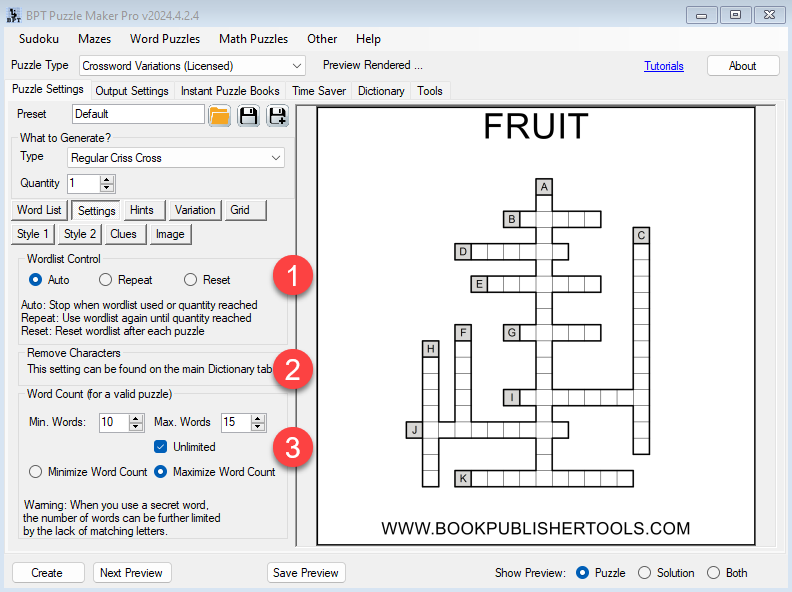Click the BPT app icon in title bar
Viewport: 792px width, 592px height.
click(13, 14)
